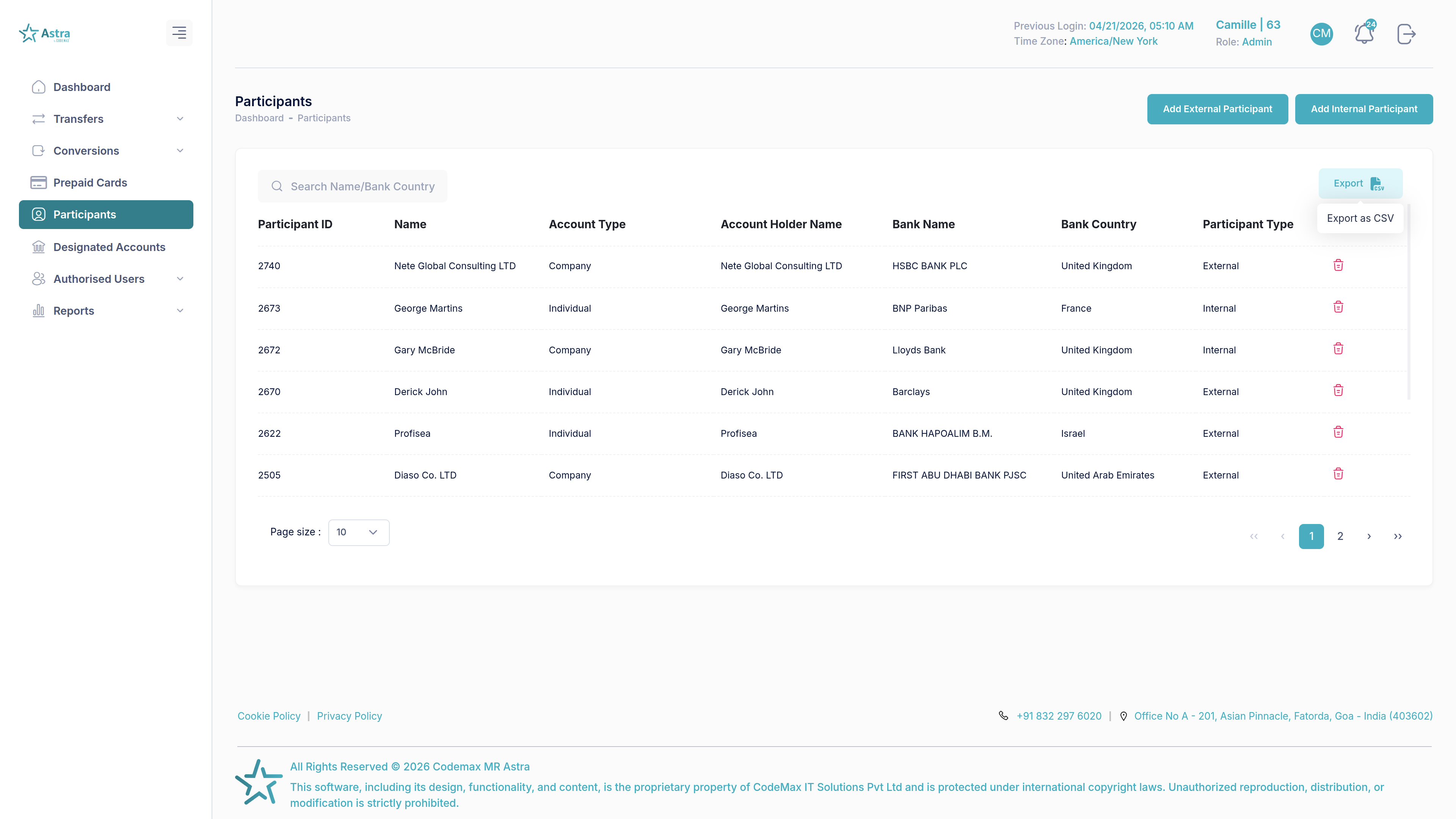Screen dimensions: 1456x819
Task: Toggle the sidebar hamburger menu icon
Action: [x=179, y=33]
